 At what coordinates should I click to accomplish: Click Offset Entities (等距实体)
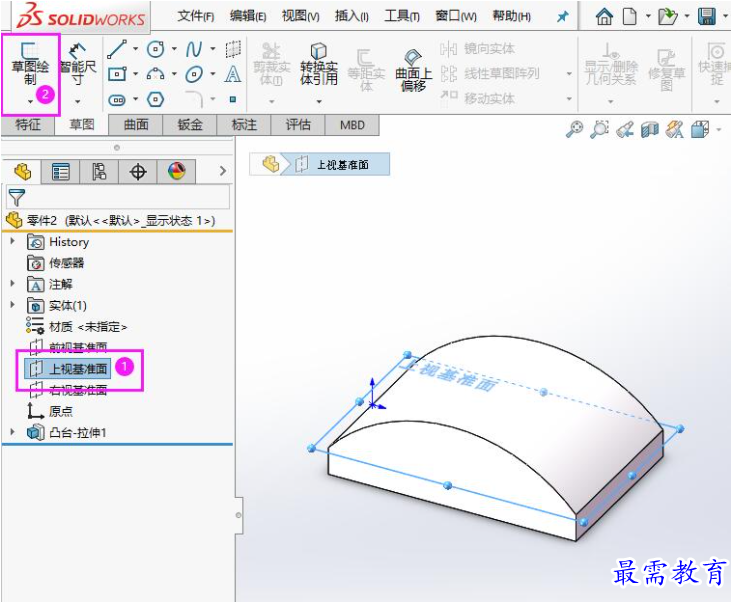(366, 69)
